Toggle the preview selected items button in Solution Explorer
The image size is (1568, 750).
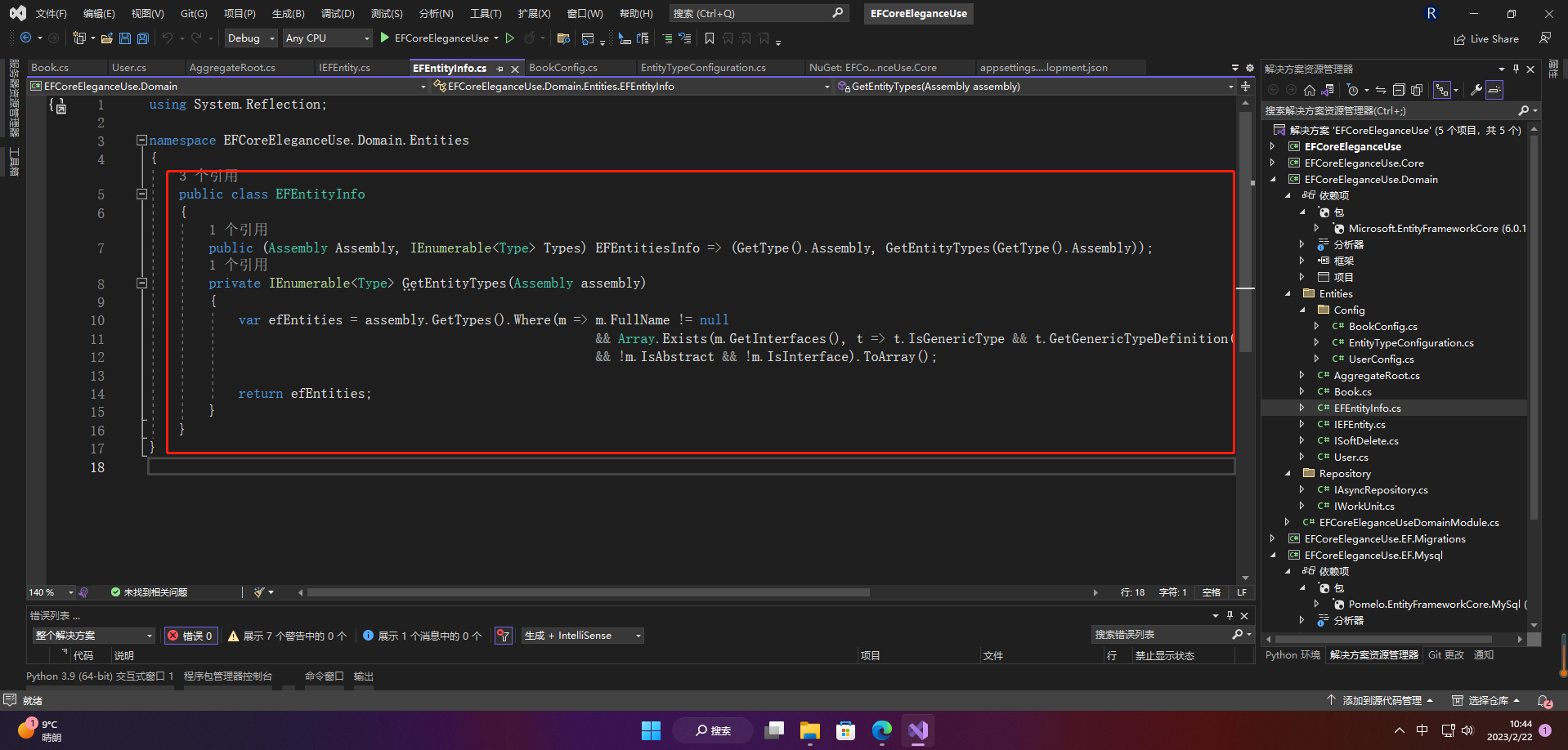pos(1494,90)
